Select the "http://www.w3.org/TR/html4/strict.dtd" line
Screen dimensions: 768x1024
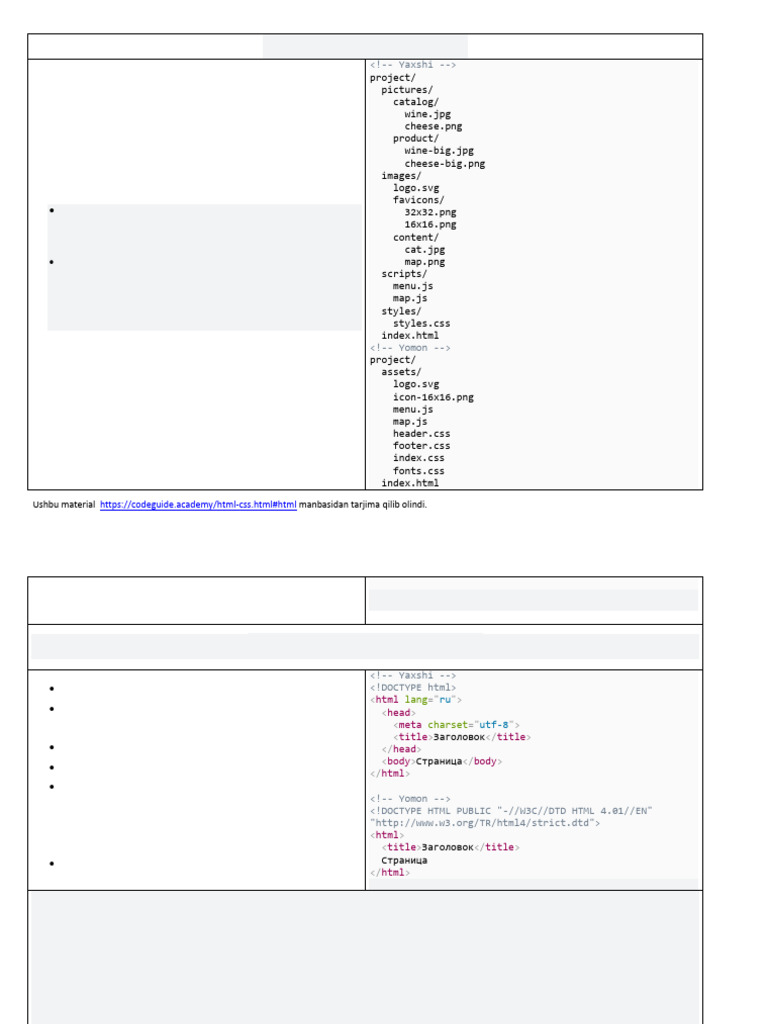[485, 824]
